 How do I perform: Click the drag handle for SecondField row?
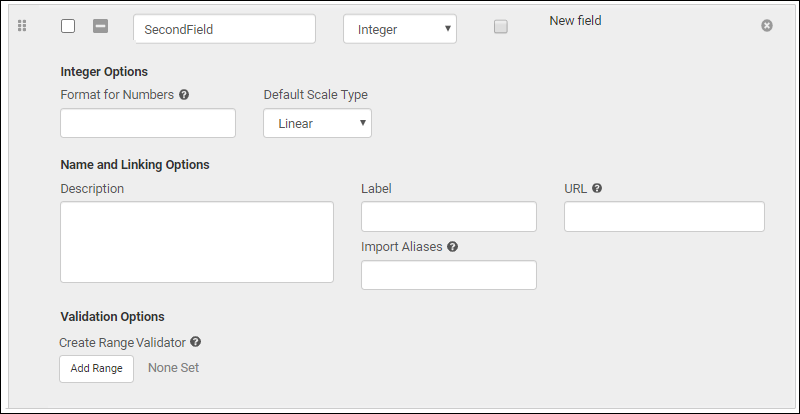click(22, 26)
